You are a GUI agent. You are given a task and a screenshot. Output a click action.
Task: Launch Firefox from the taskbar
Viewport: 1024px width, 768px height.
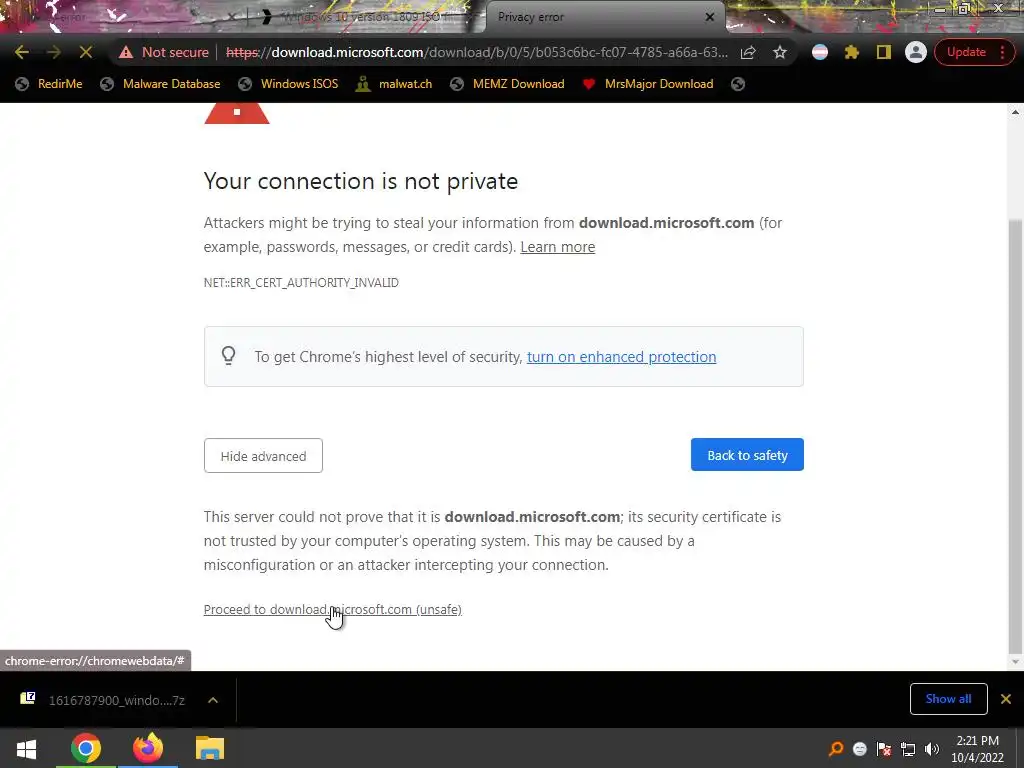pyautogui.click(x=148, y=748)
